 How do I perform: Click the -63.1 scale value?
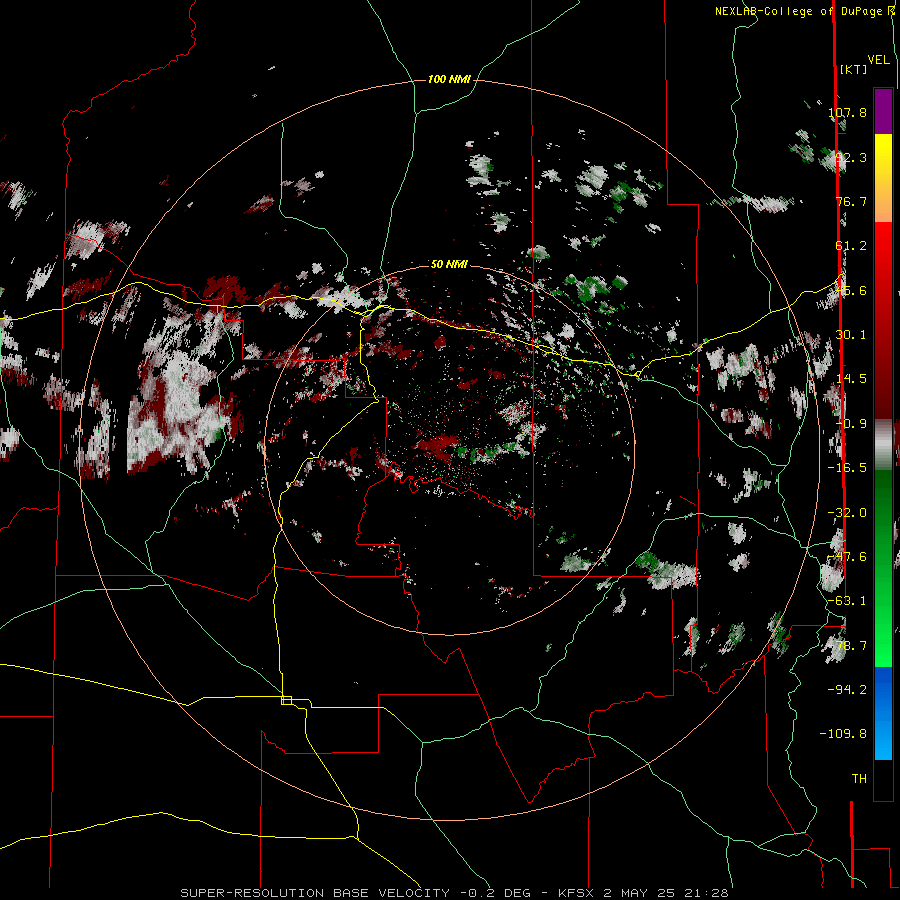pos(847,601)
